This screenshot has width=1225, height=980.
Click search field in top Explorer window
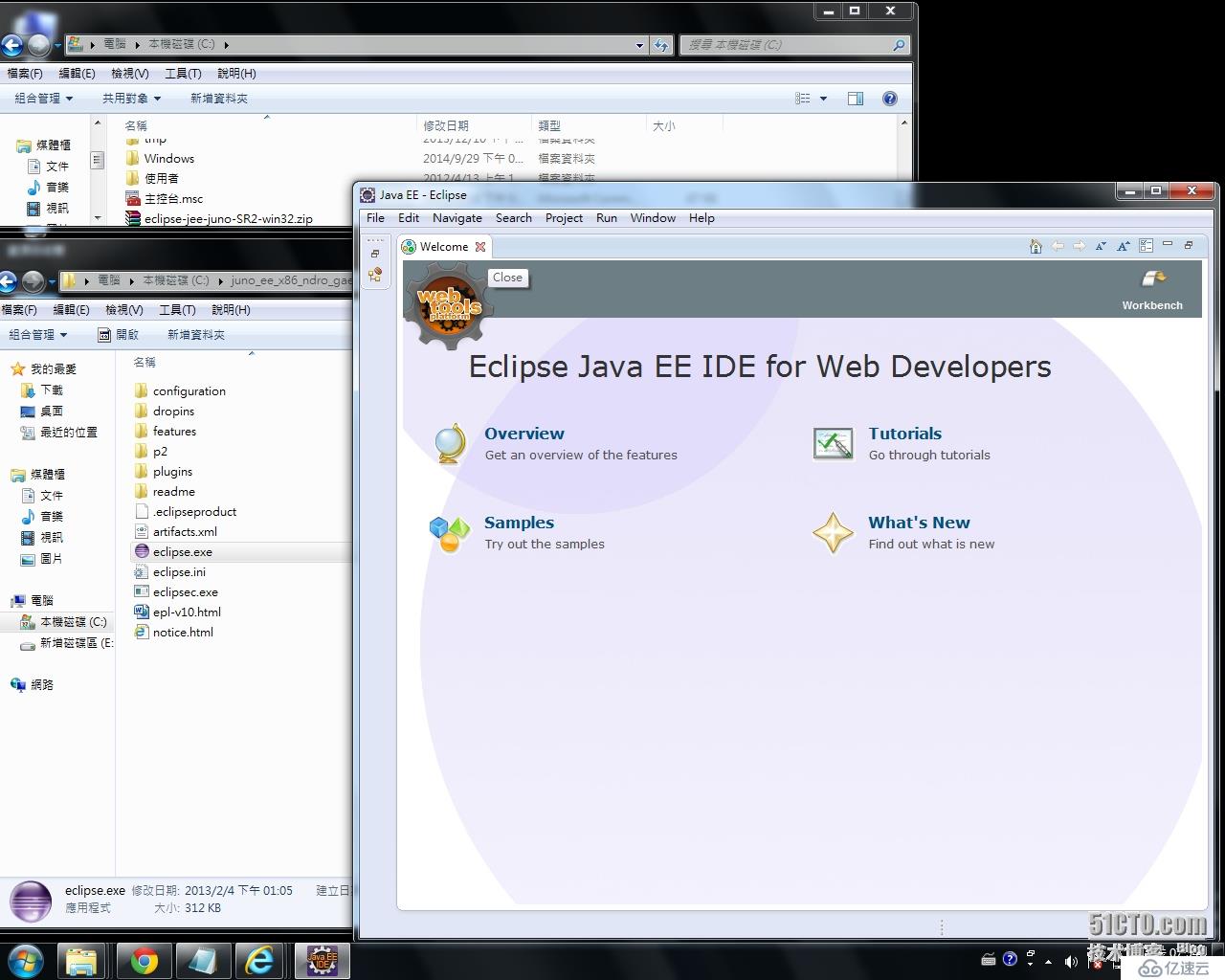click(x=793, y=45)
